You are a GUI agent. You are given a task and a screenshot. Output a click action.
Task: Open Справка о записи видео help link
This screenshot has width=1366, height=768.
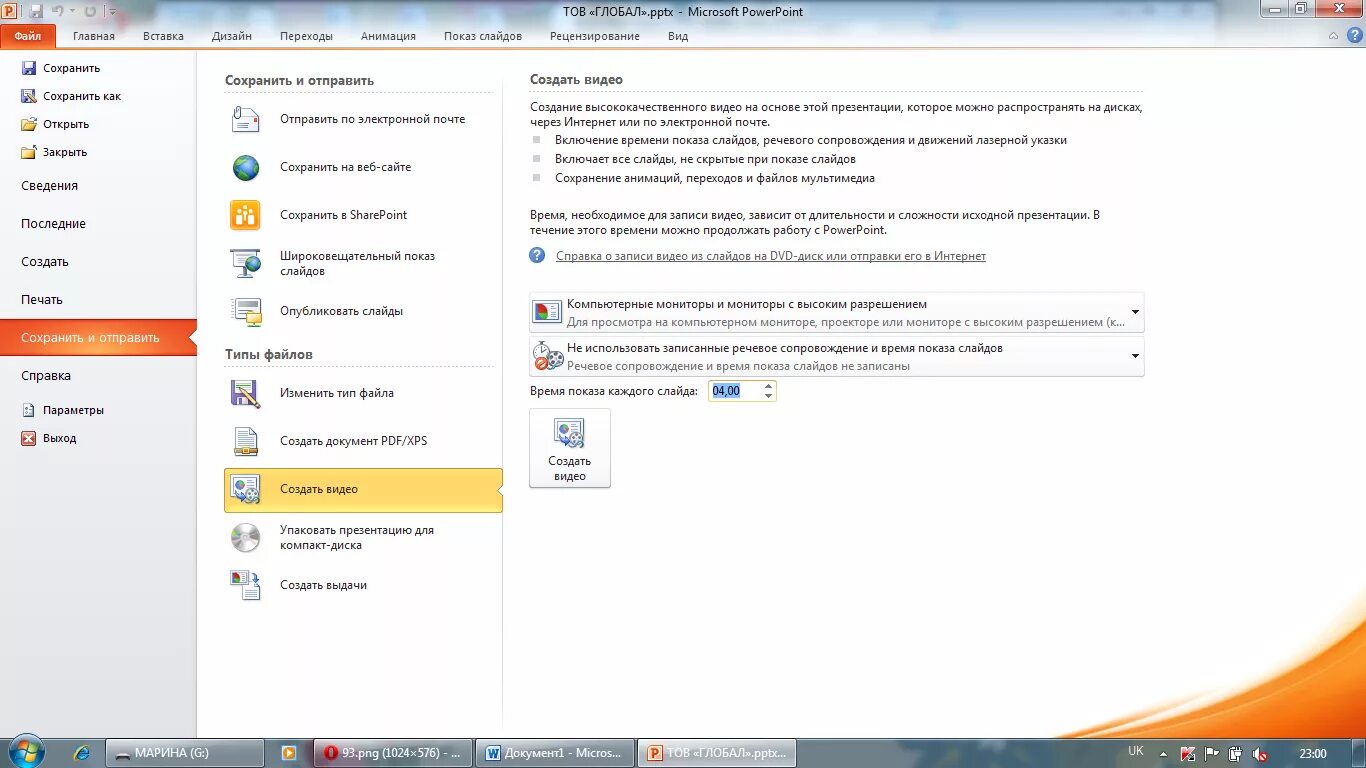click(x=771, y=256)
